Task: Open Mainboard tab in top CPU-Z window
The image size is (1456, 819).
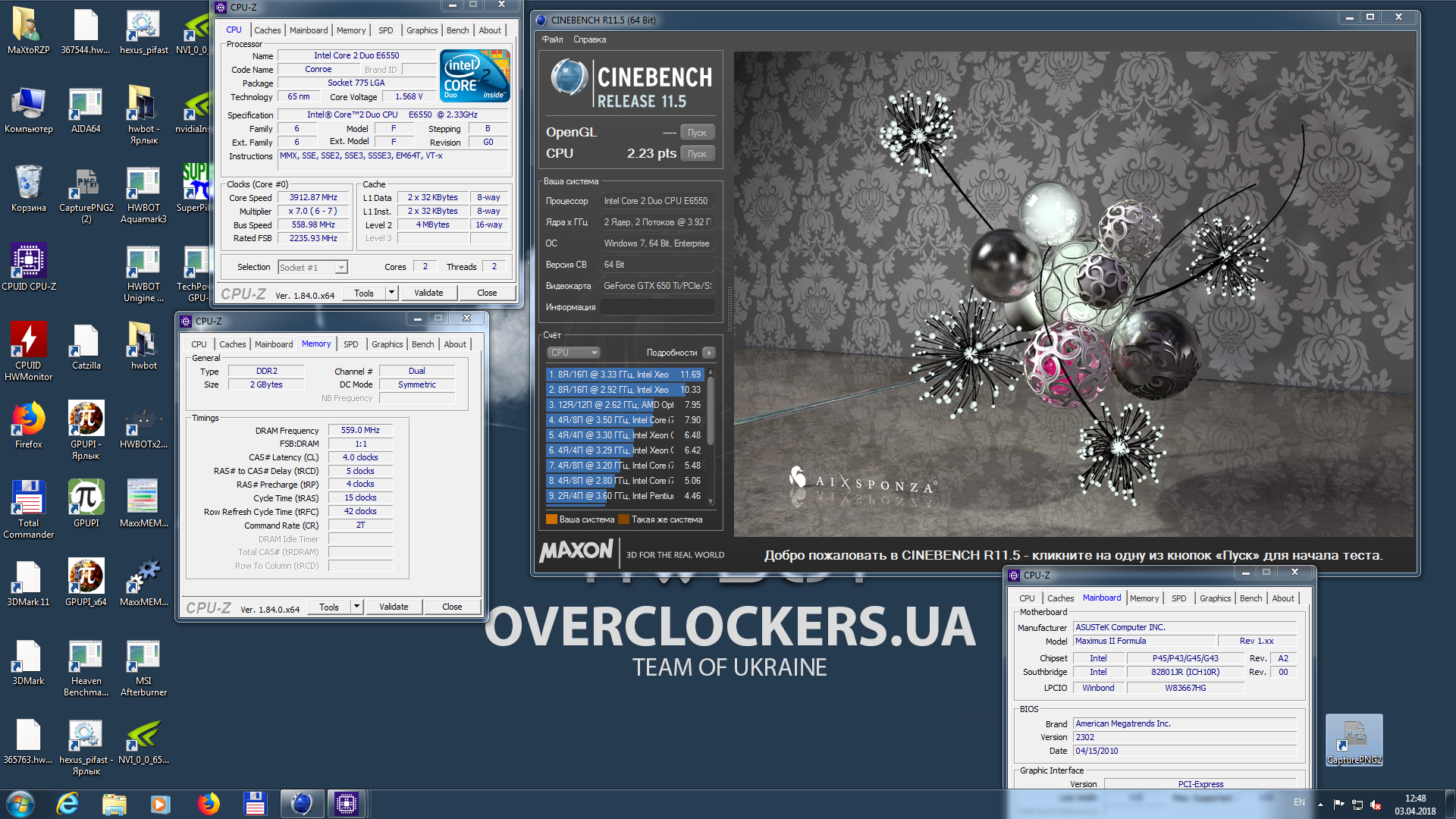Action: (309, 30)
